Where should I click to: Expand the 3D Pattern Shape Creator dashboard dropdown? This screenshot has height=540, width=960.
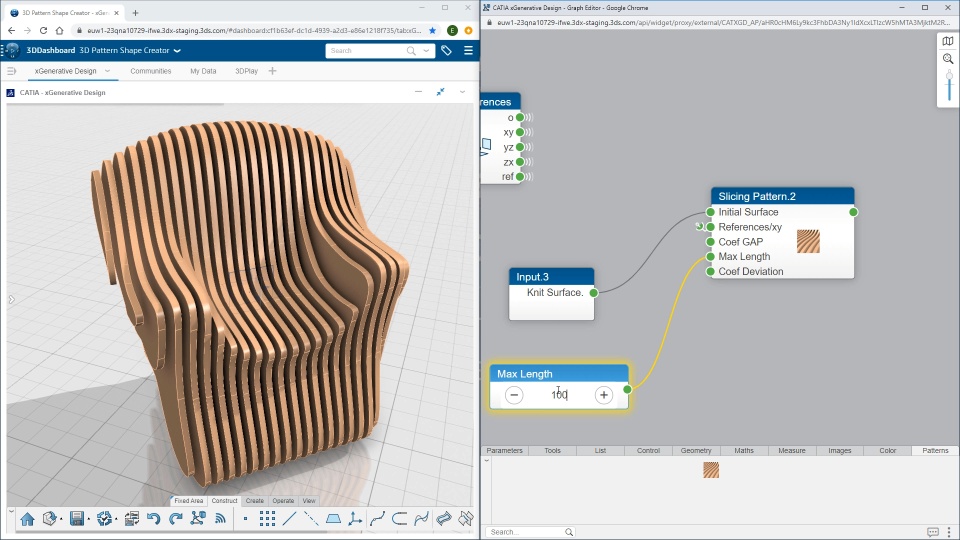pos(177,50)
